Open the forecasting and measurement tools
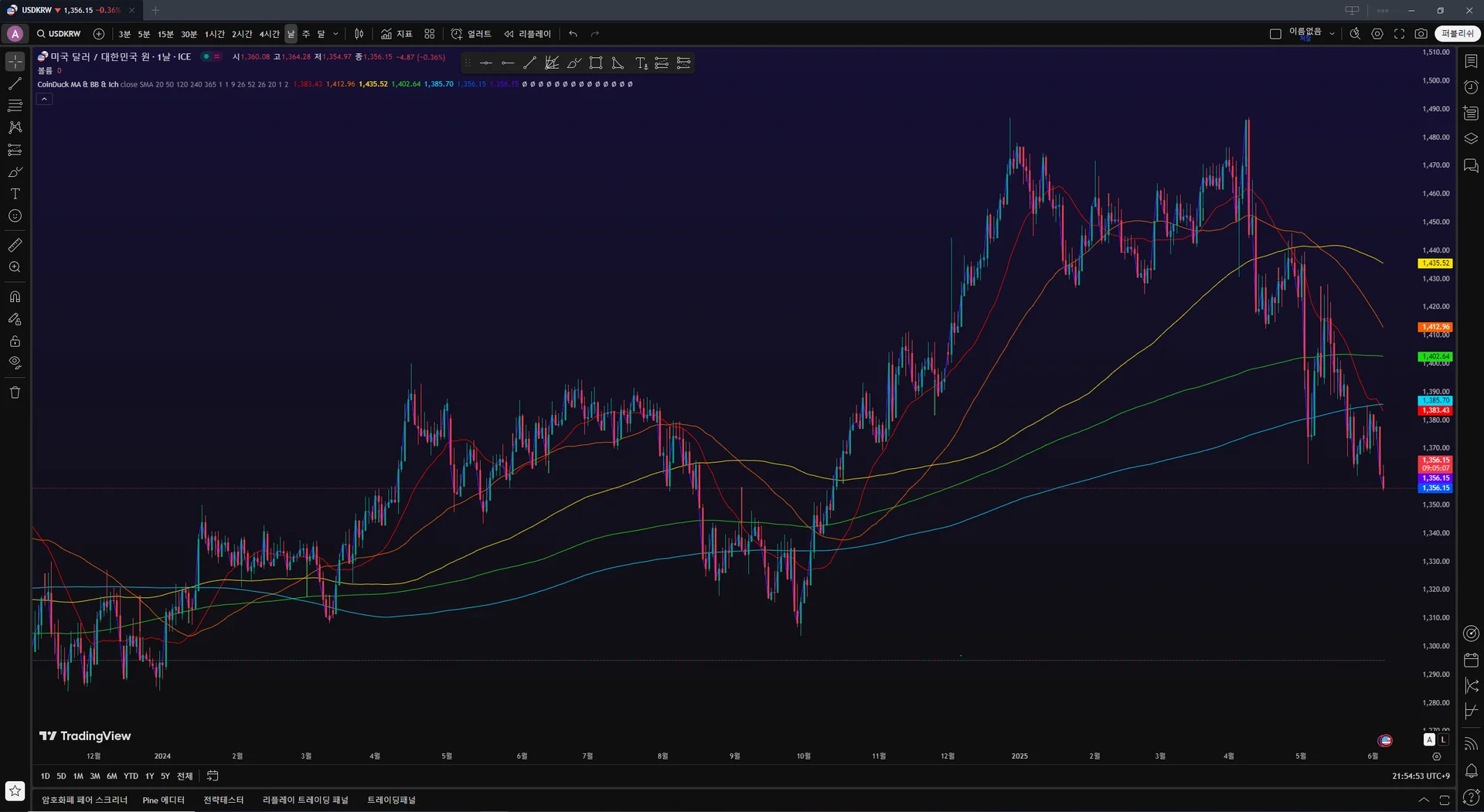The image size is (1484, 812). pyautogui.click(x=15, y=150)
